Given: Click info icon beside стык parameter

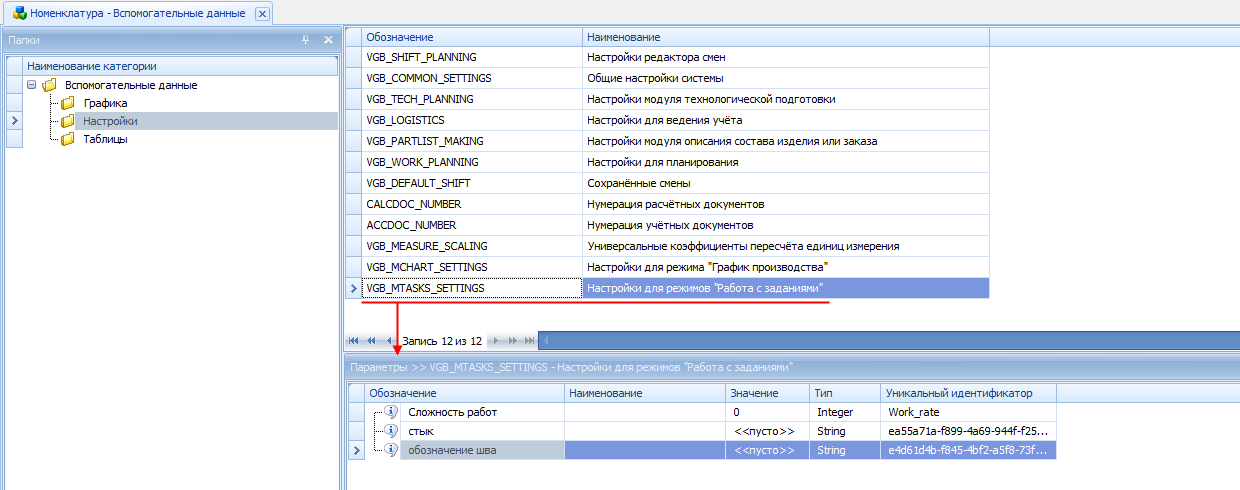Looking at the screenshot, I should click(x=391, y=431).
